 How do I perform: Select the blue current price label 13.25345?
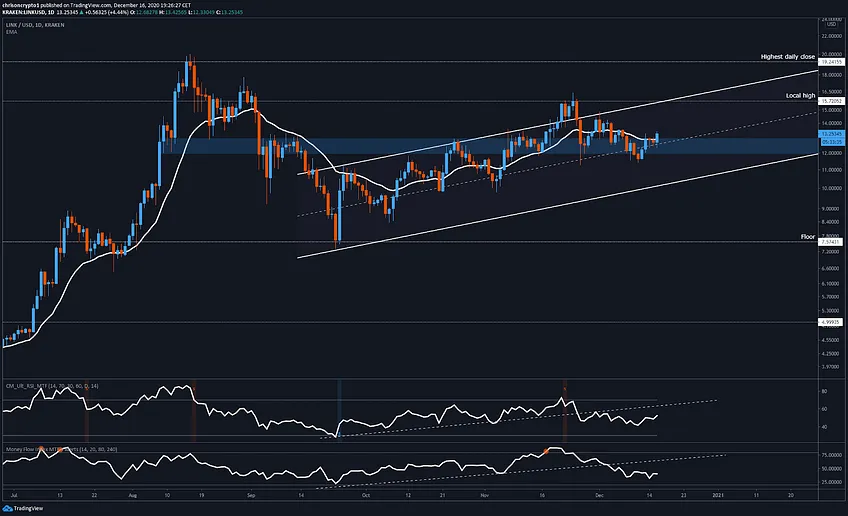[831, 134]
